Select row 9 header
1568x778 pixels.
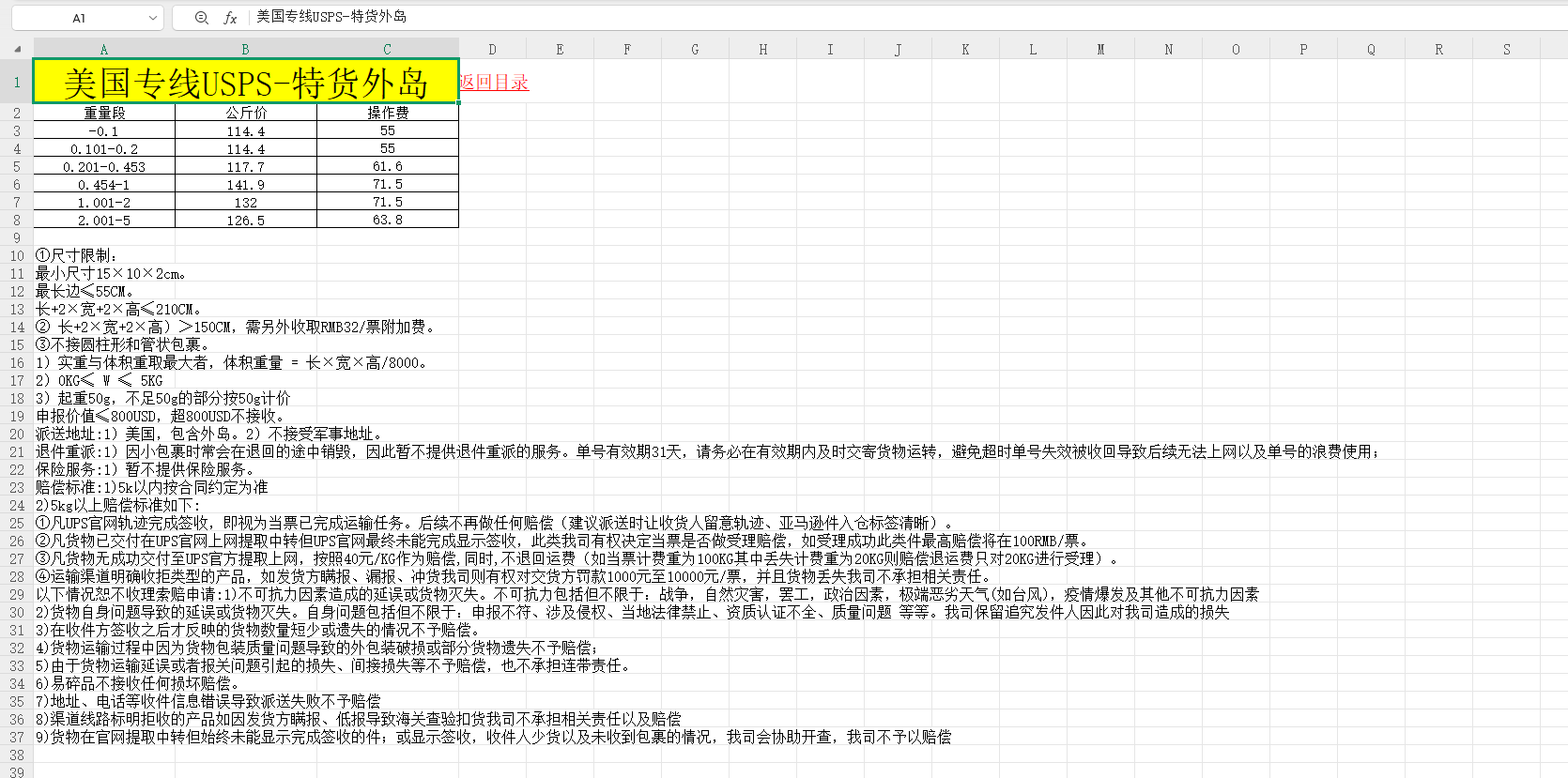point(17,237)
